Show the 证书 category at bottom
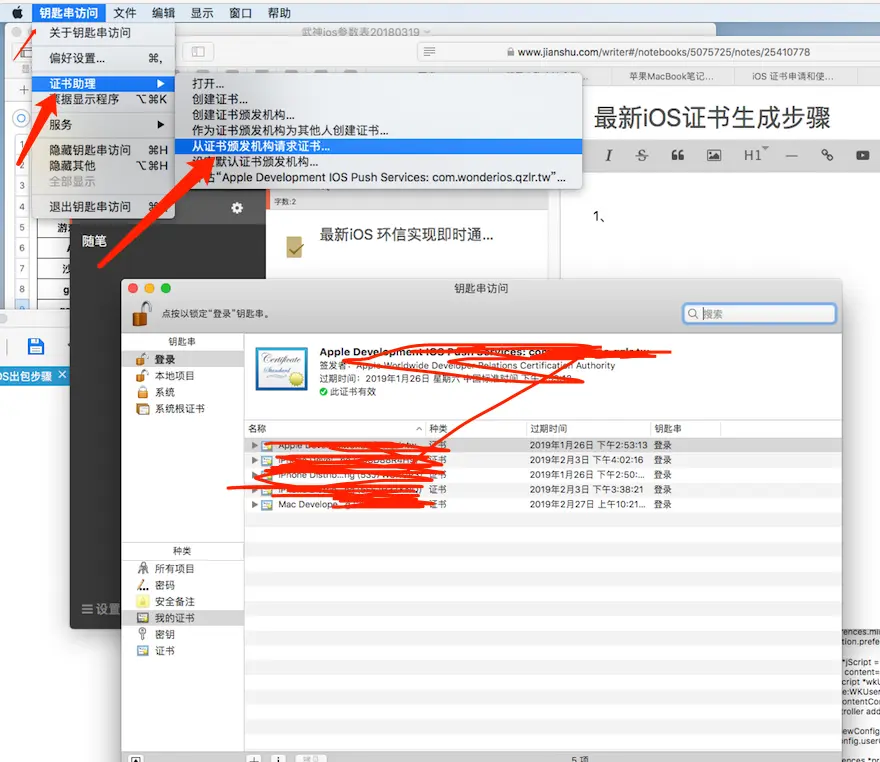The image size is (880, 762). pyautogui.click(x=183, y=651)
